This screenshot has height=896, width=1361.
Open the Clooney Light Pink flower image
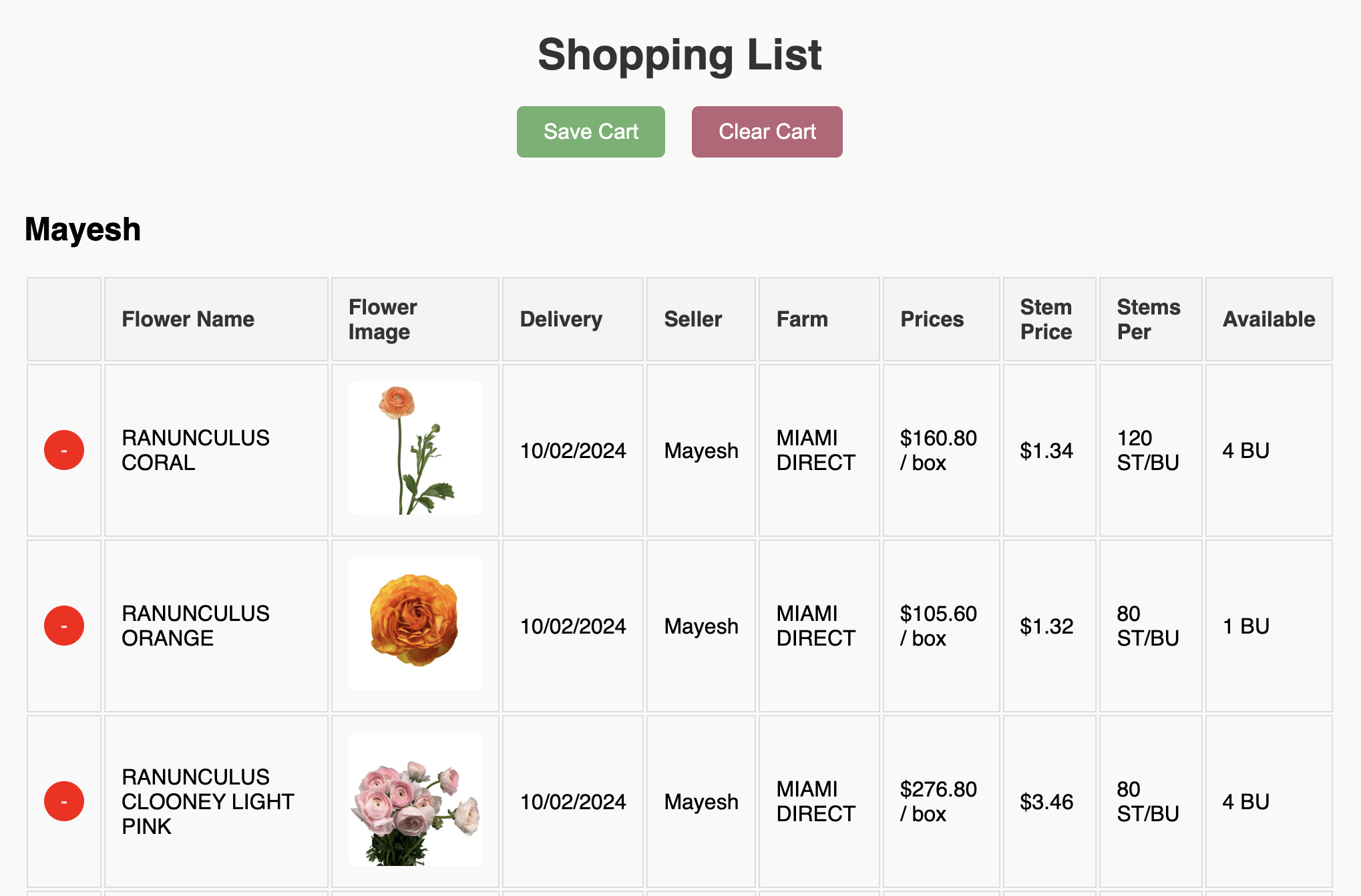click(415, 799)
